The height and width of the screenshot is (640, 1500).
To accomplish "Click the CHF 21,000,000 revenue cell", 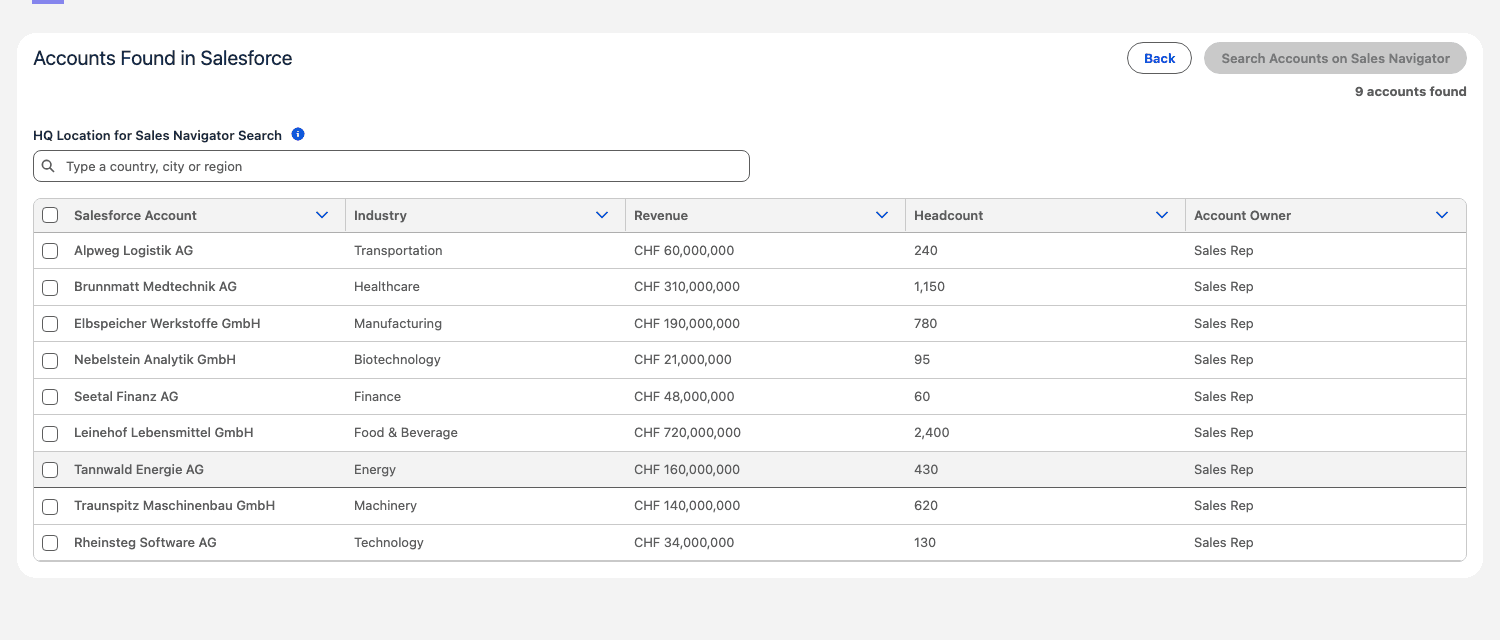I will point(683,359).
